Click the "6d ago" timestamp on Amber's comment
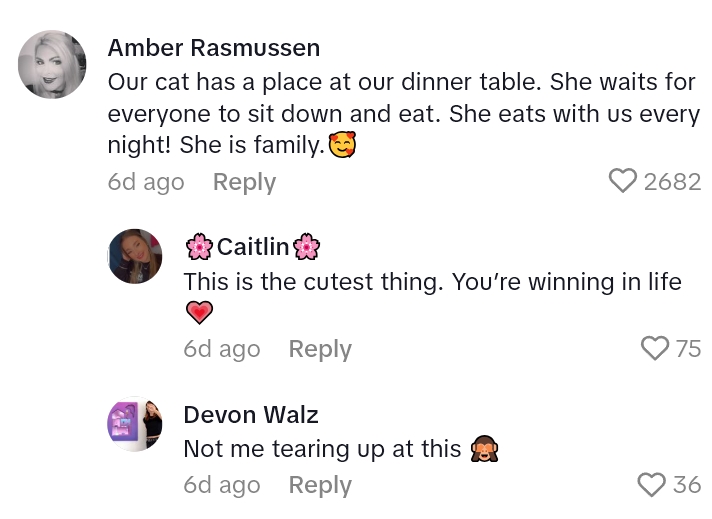This screenshot has height=519, width=712. point(146,182)
